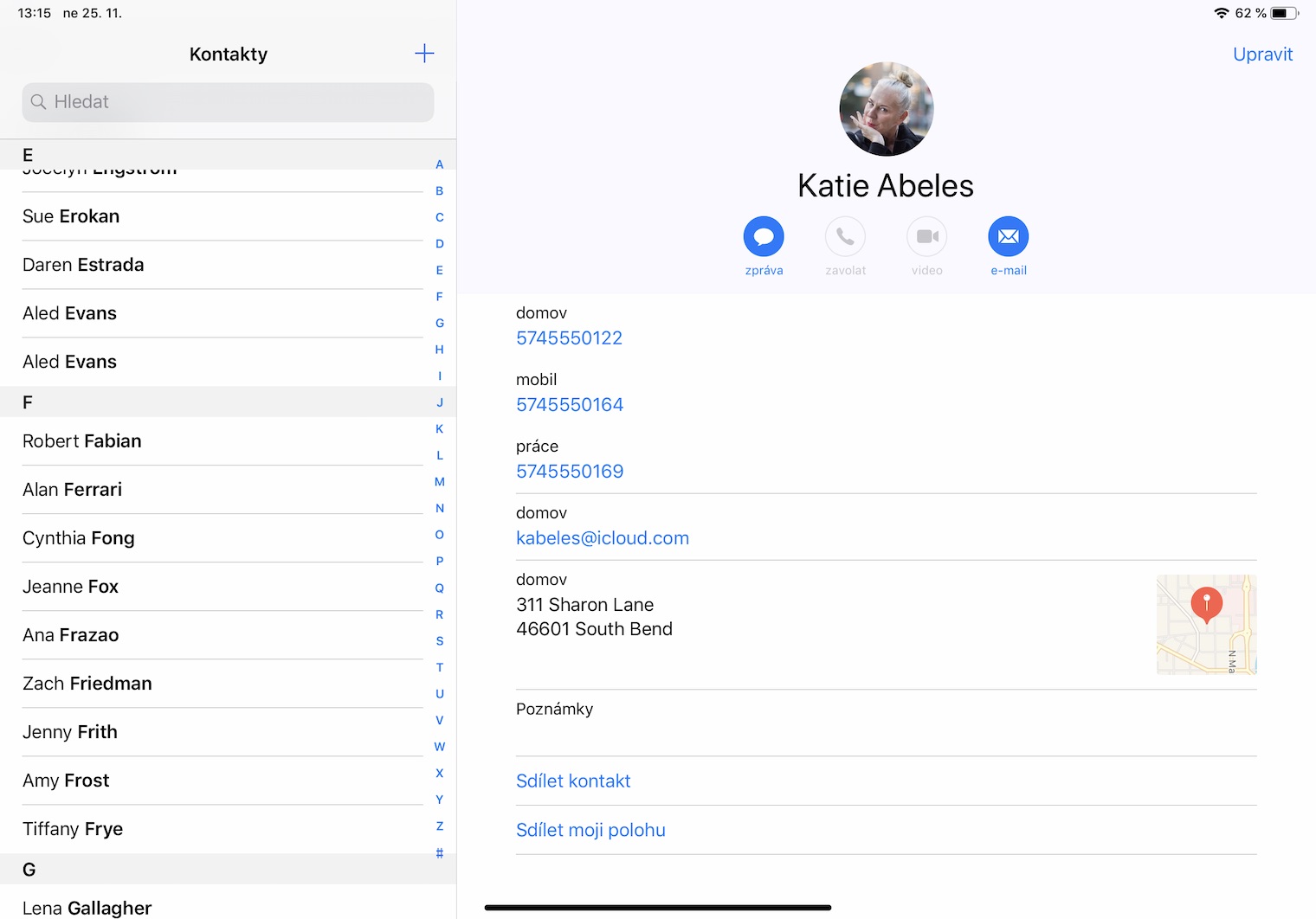Tap Upravit to edit the contact
The width and height of the screenshot is (1316, 919).
pos(1262,54)
